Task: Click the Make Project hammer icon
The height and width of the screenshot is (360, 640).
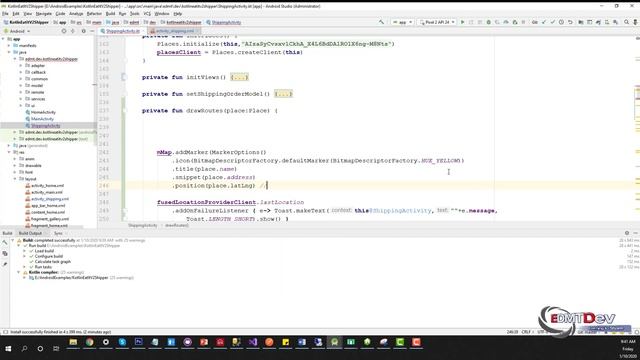Action: tap(381, 22)
